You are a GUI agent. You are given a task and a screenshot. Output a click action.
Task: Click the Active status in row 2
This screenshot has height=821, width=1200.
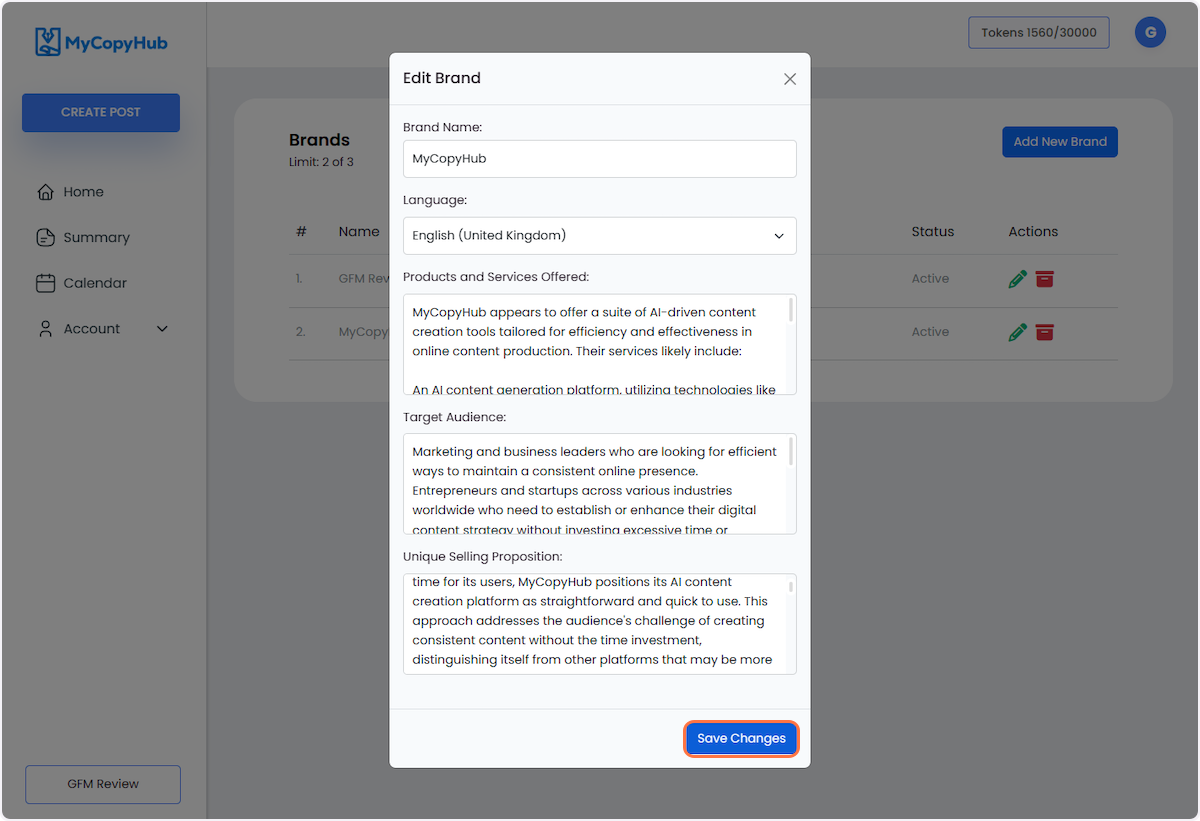click(930, 332)
